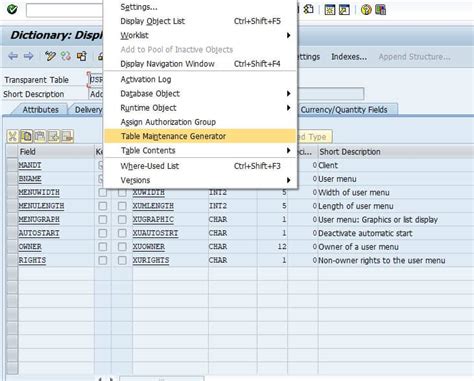
Task: Click the Indexes... button
Action: (x=349, y=57)
